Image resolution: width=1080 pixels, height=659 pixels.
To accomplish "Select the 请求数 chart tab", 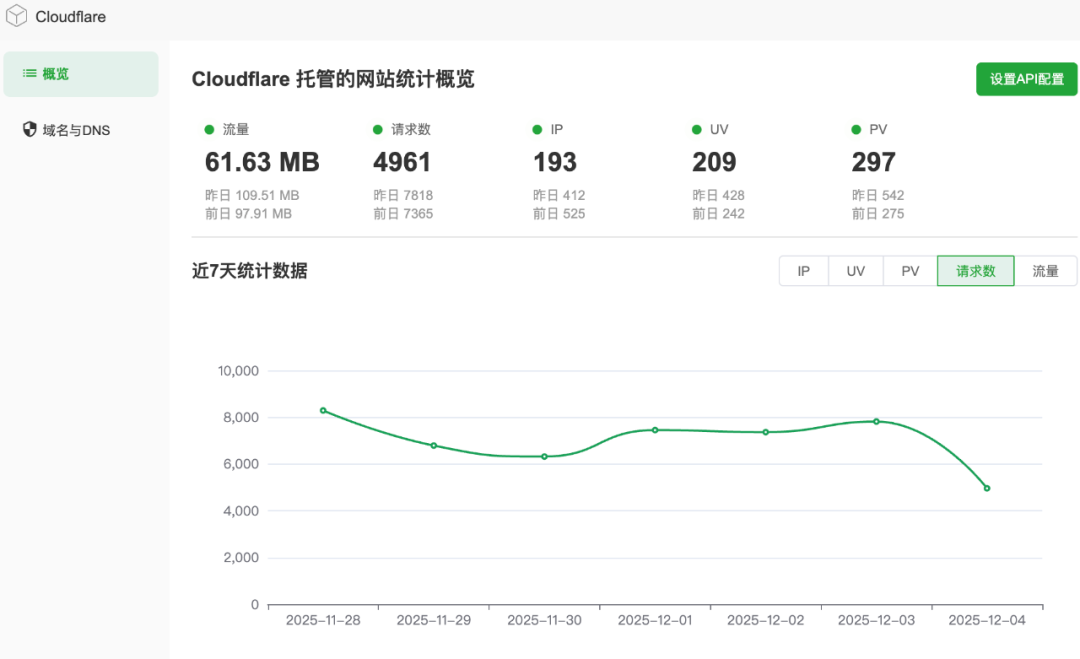I will 975,271.
